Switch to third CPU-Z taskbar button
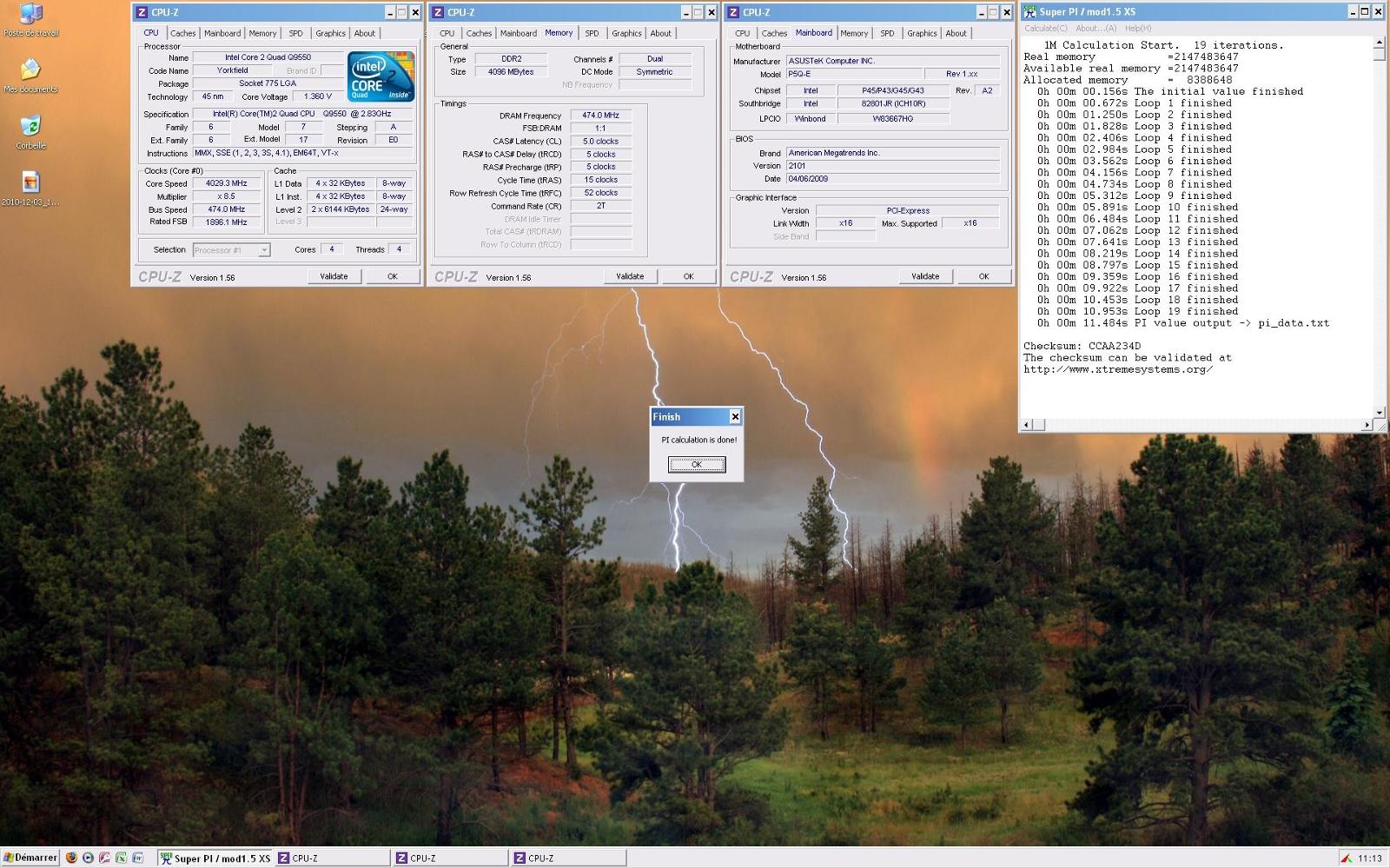This screenshot has height=868, width=1390. click(568, 858)
